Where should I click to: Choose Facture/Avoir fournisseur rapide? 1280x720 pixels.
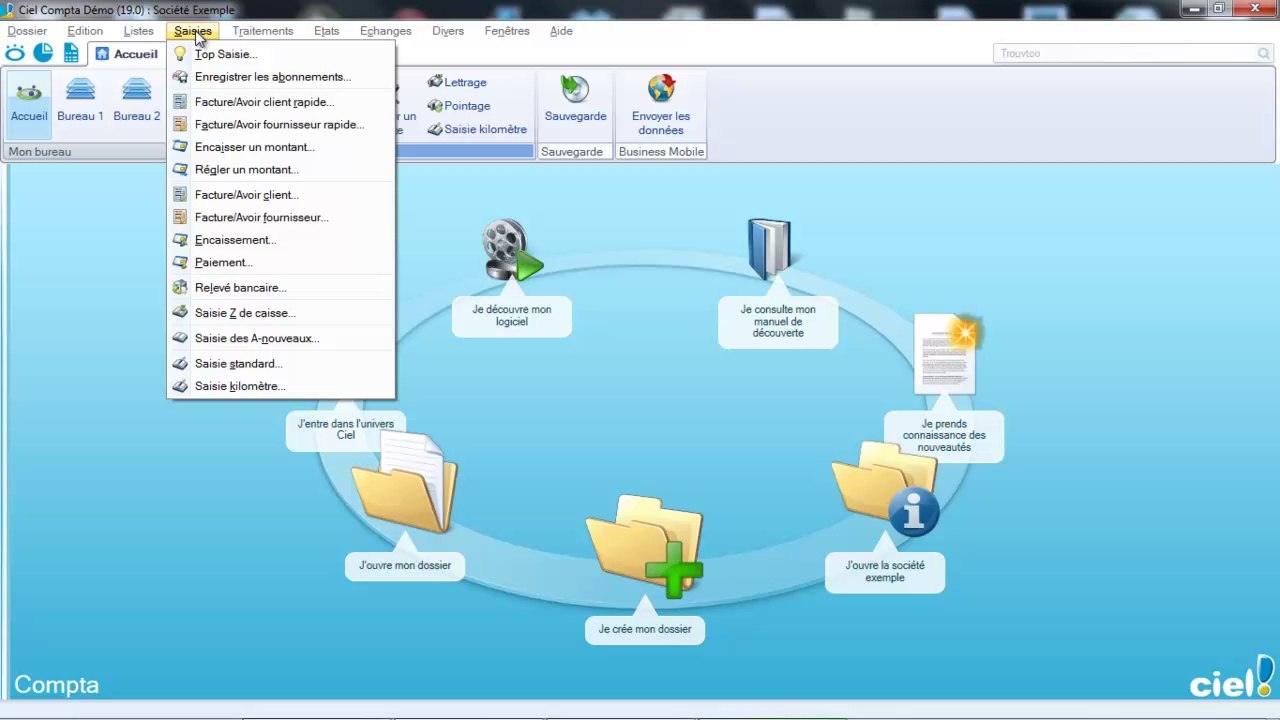click(x=281, y=125)
